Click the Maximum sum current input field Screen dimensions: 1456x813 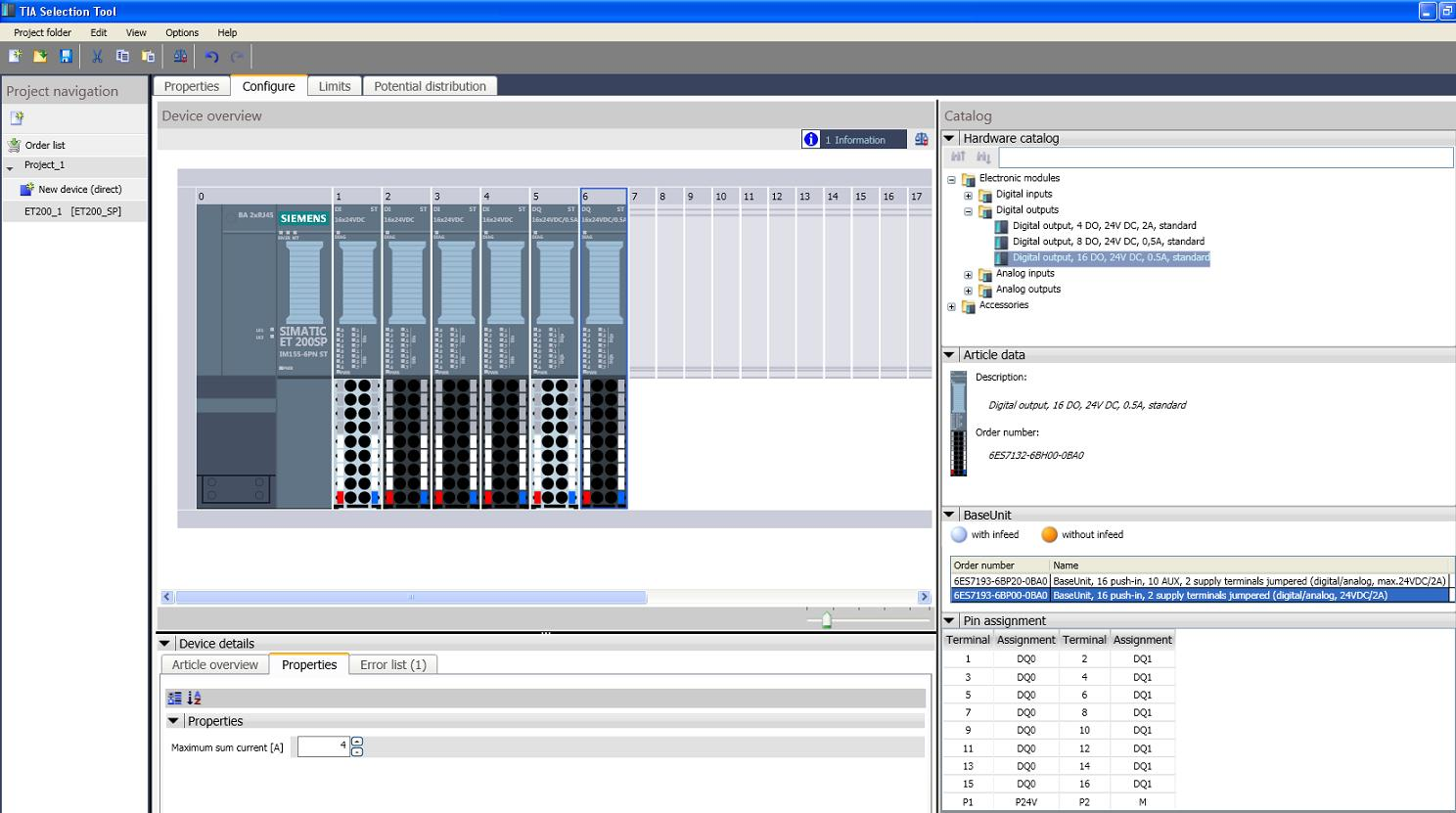[x=323, y=746]
